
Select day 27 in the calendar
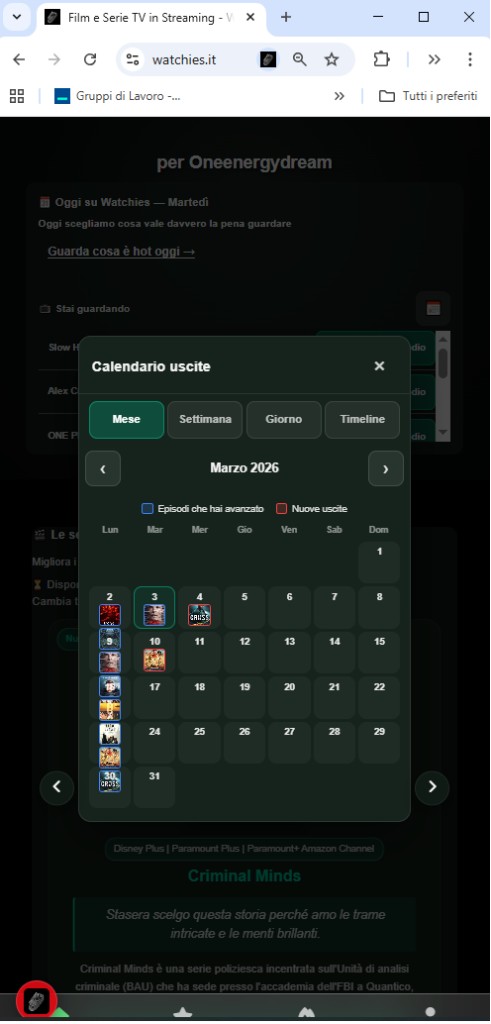289,743
